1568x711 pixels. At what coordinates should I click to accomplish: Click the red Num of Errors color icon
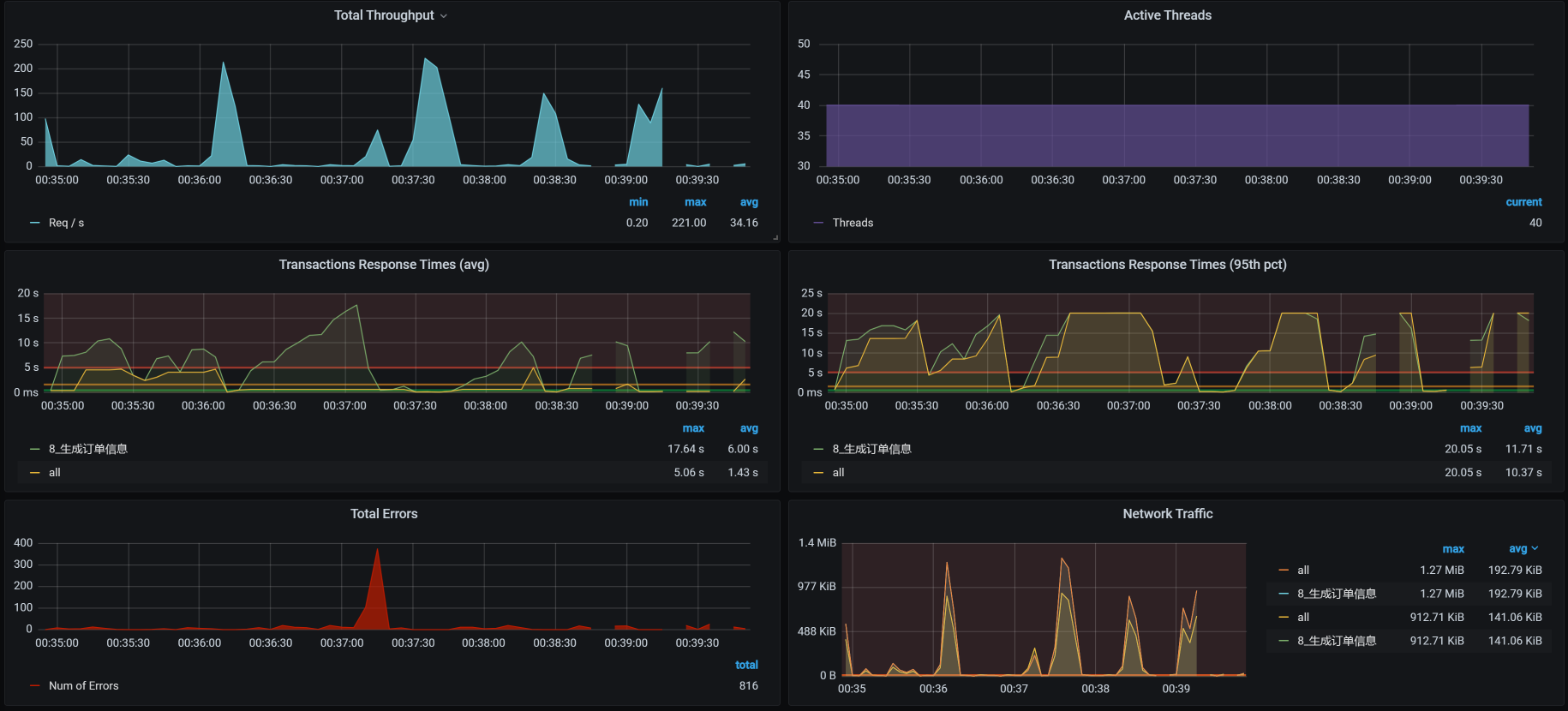click(x=35, y=686)
